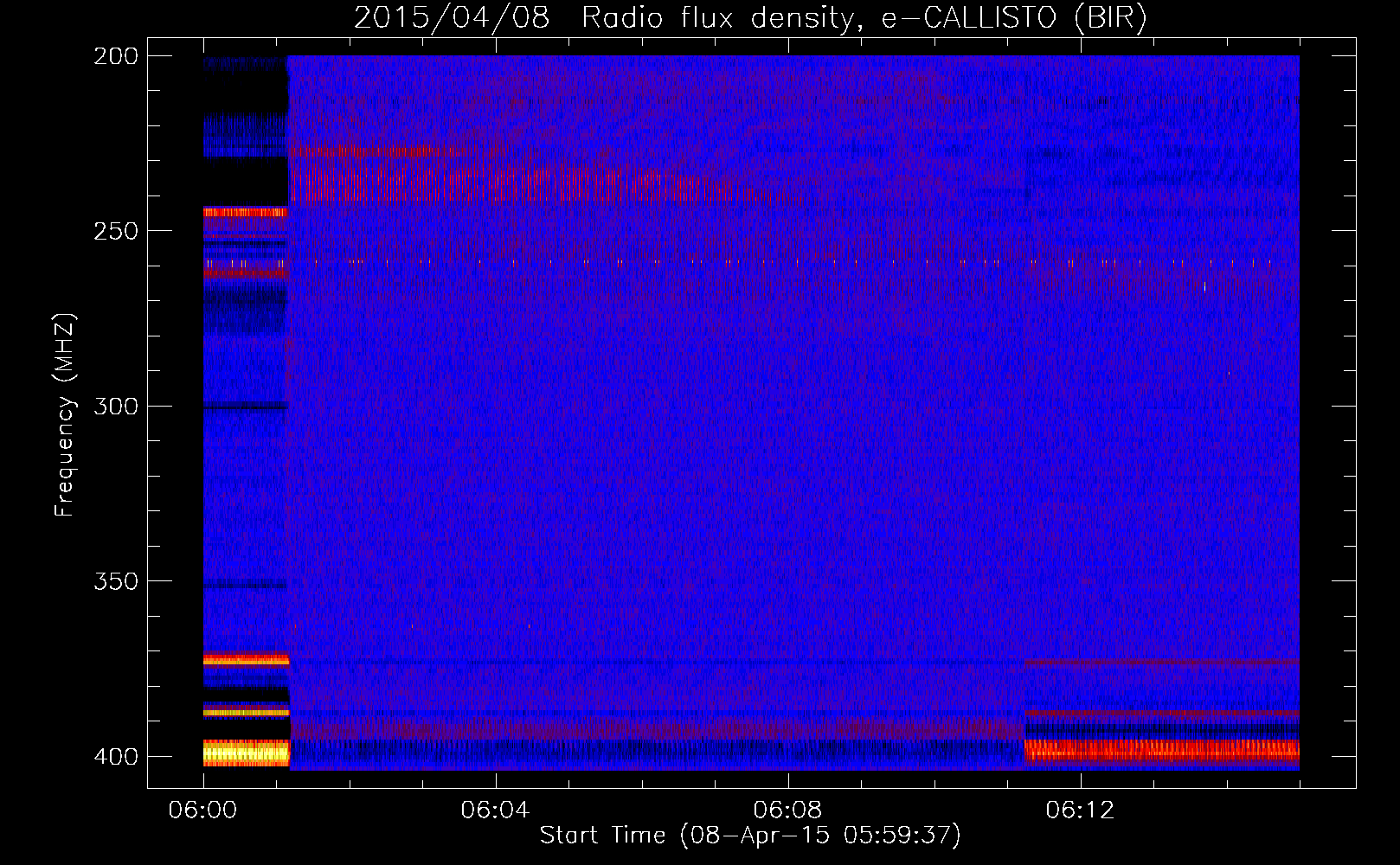1400x865 pixels.
Task: Click the 300 frequency tick label
Action: [116, 406]
